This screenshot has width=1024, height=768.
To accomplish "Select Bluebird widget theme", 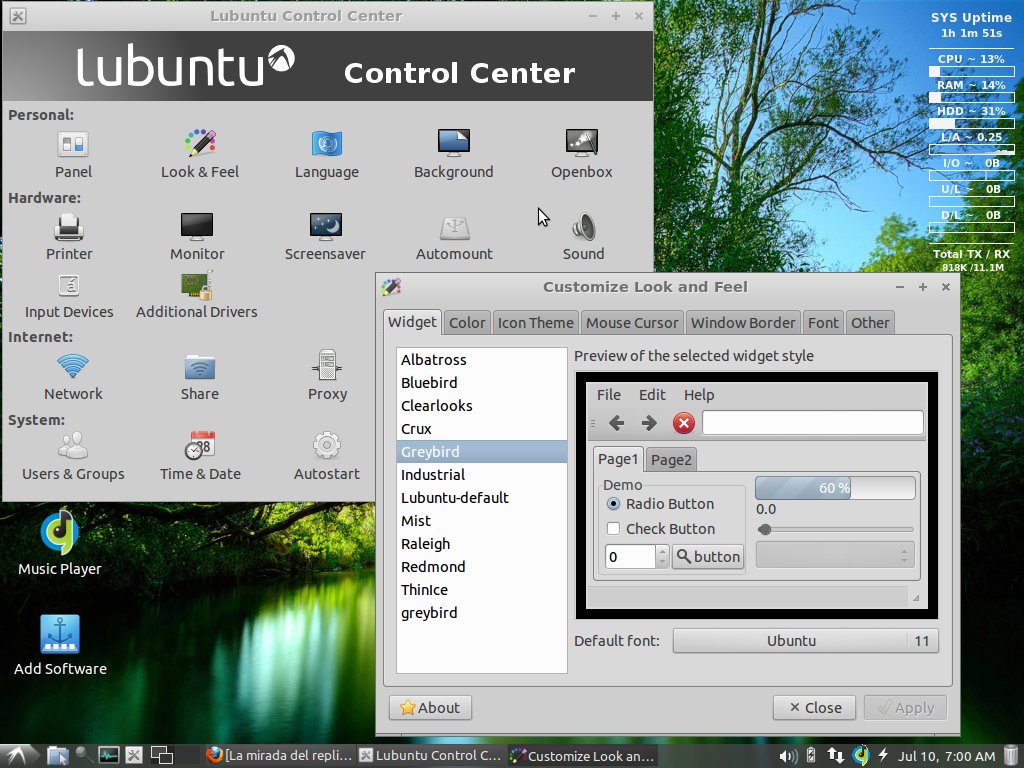I will pyautogui.click(x=481, y=383).
